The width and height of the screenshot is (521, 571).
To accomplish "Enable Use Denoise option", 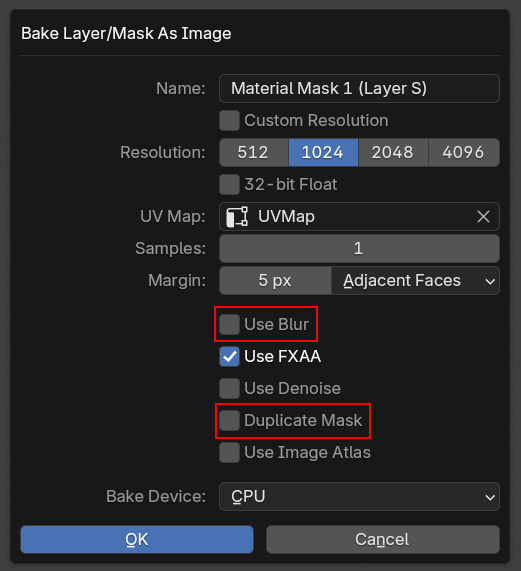I will pyautogui.click(x=229, y=388).
